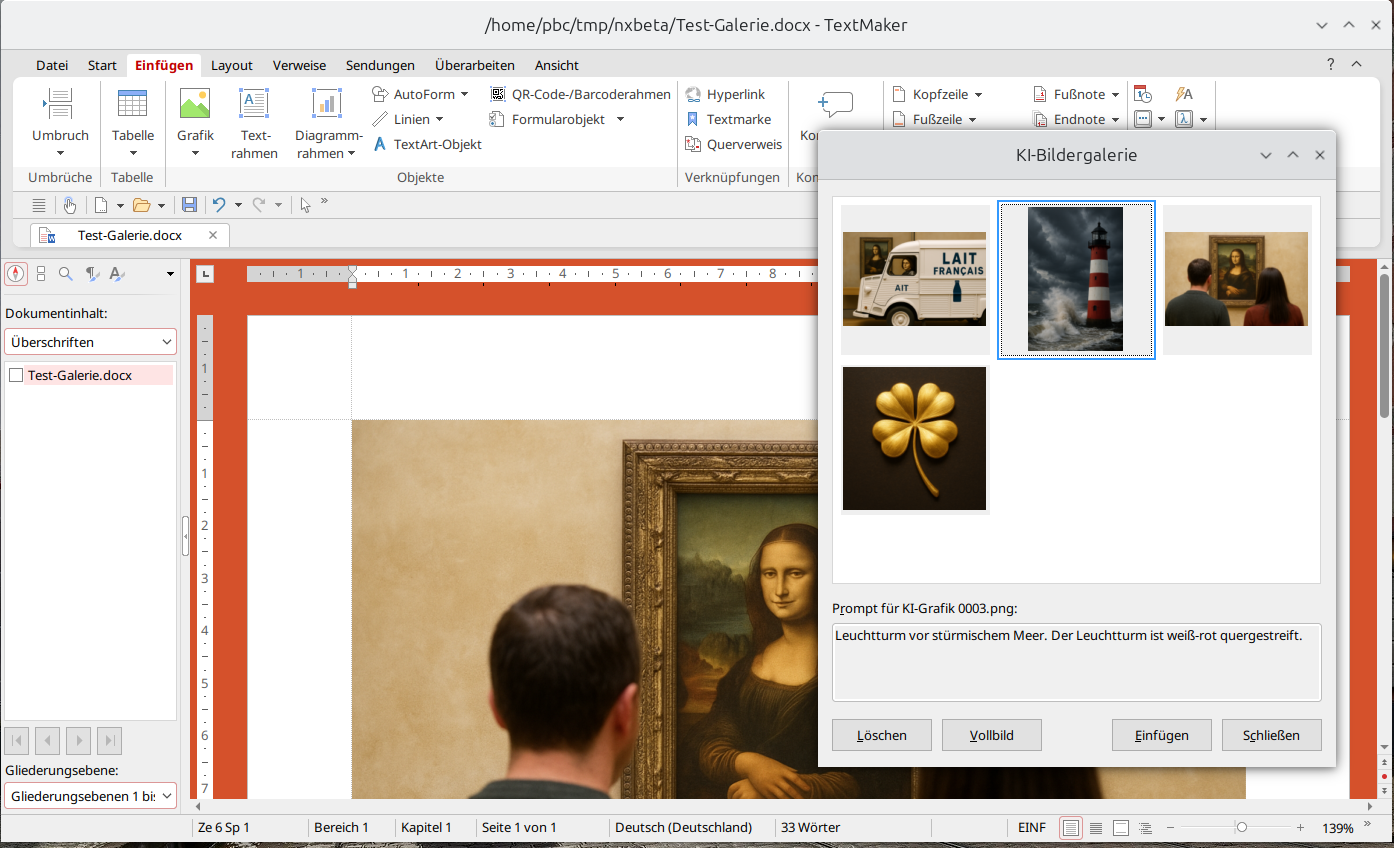
Task: Switch to standard page view in status bar
Action: point(1071,828)
